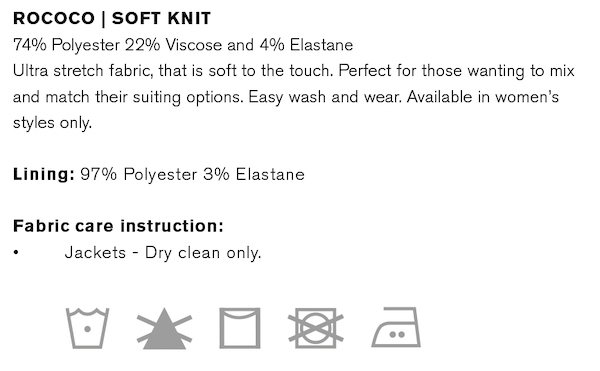Click the styles only text
The width and height of the screenshot is (600, 371).
click(x=52, y=123)
